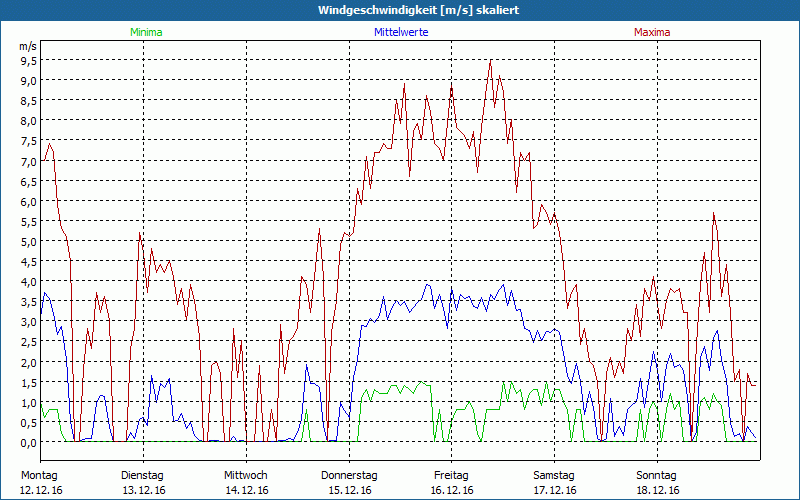The width and height of the screenshot is (800, 500).
Task: Click the 4,5 y-axis value
Action: (29, 261)
